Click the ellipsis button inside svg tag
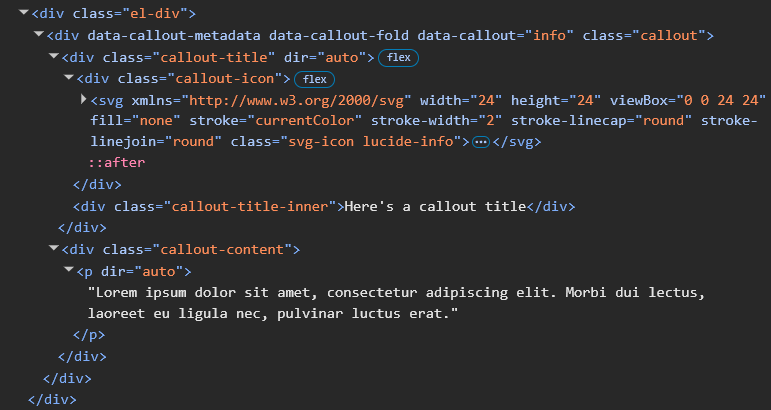 pos(480,142)
